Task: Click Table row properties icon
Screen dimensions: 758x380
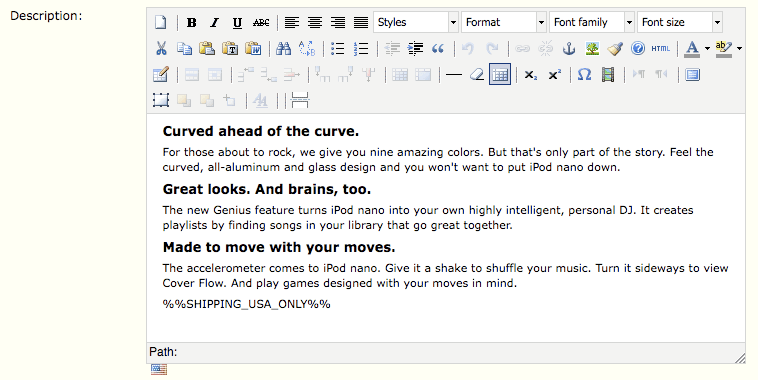Action: coord(191,74)
